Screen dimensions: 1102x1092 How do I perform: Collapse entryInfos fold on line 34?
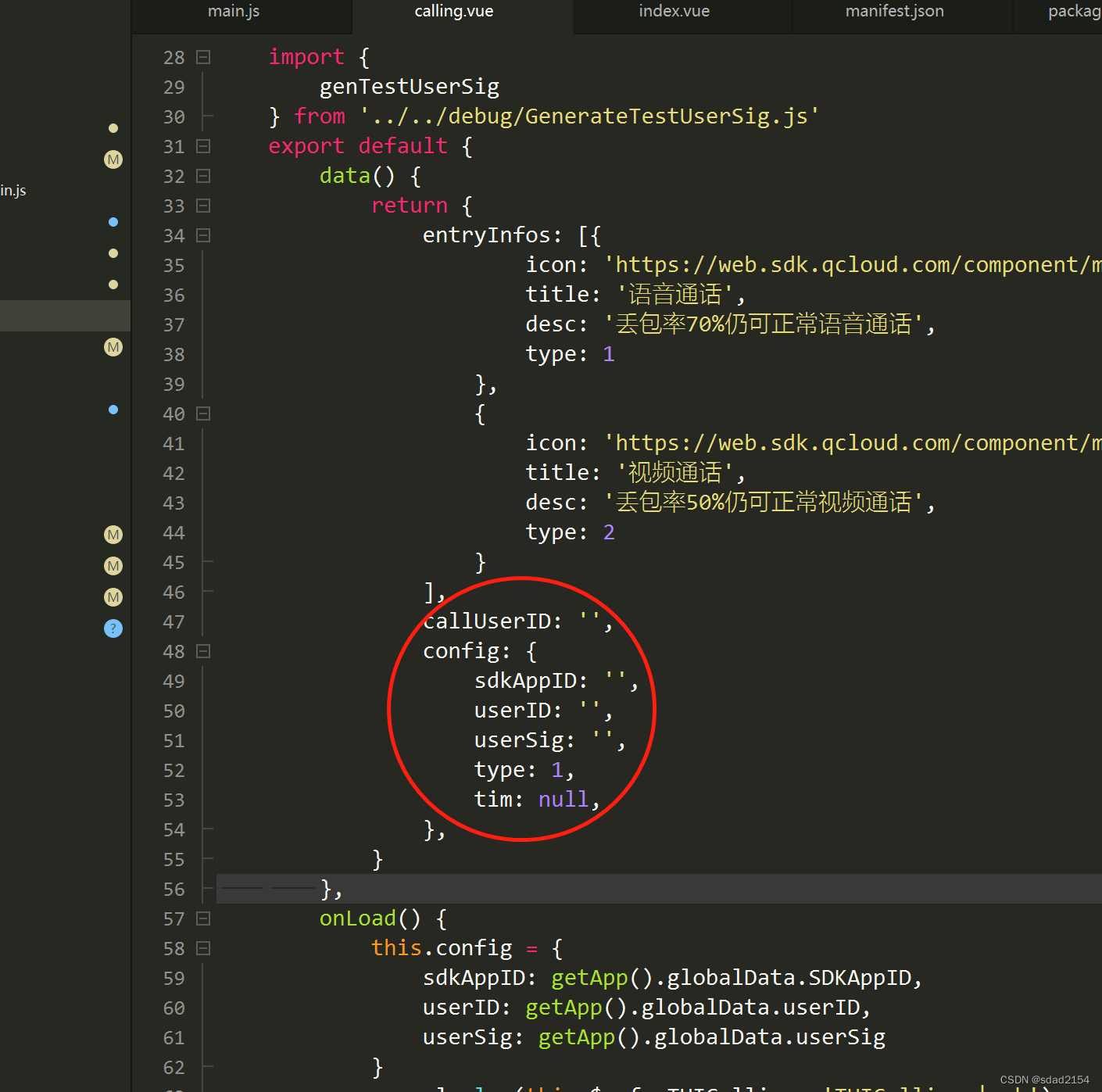(203, 235)
